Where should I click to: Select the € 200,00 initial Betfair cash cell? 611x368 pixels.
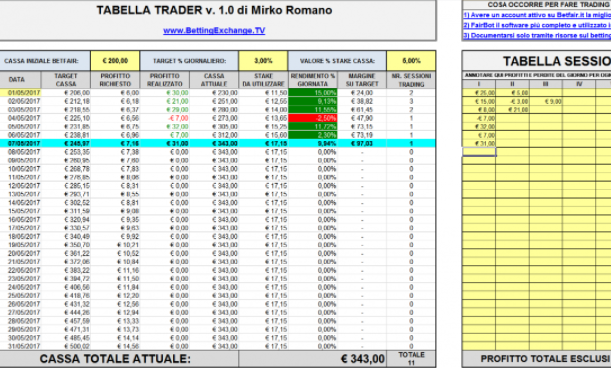coord(115,61)
